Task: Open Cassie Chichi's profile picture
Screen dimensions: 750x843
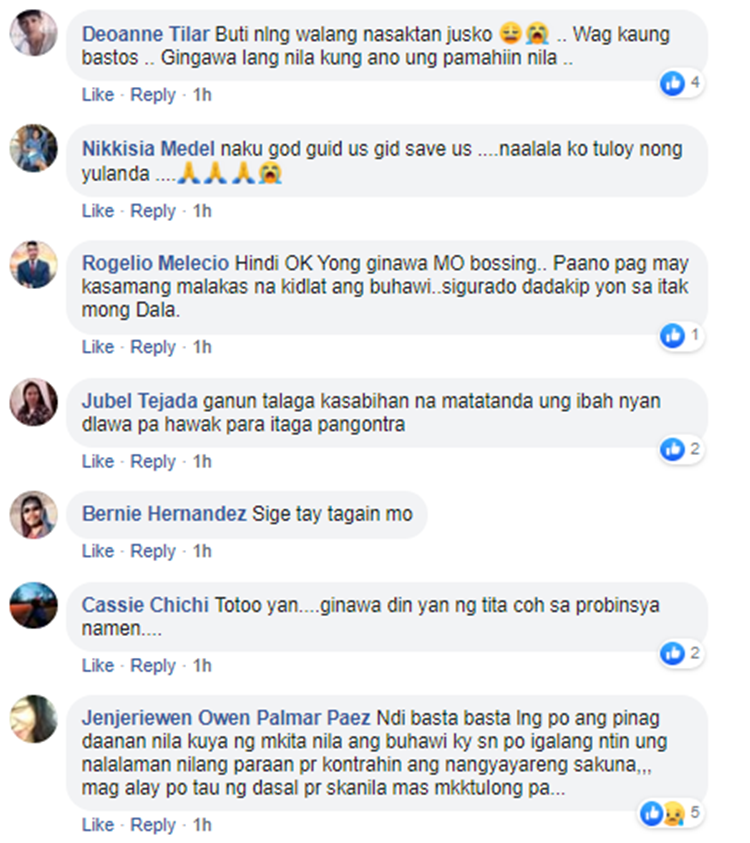Action: click(33, 605)
